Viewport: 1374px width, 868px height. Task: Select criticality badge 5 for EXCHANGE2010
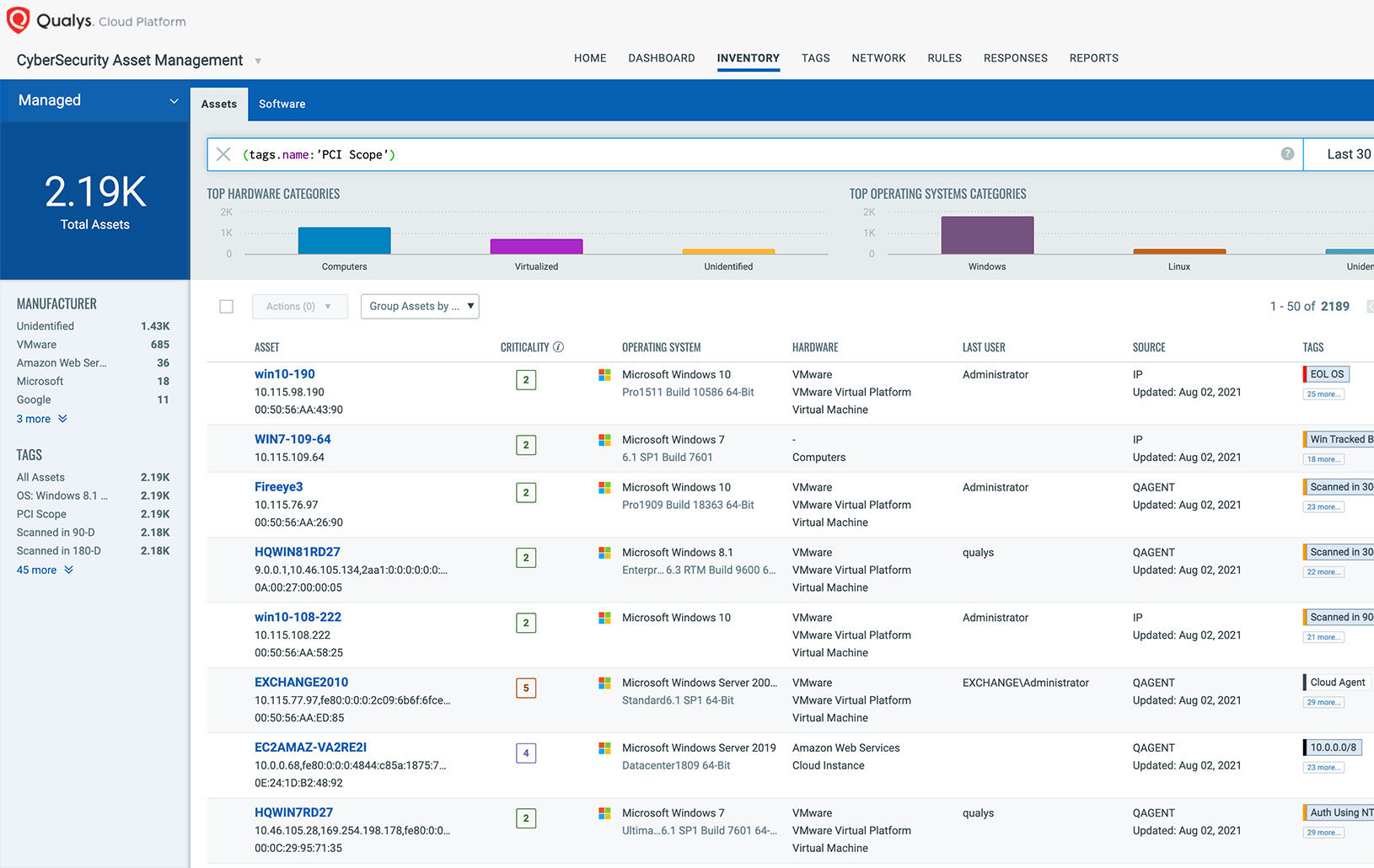pyautogui.click(x=526, y=688)
